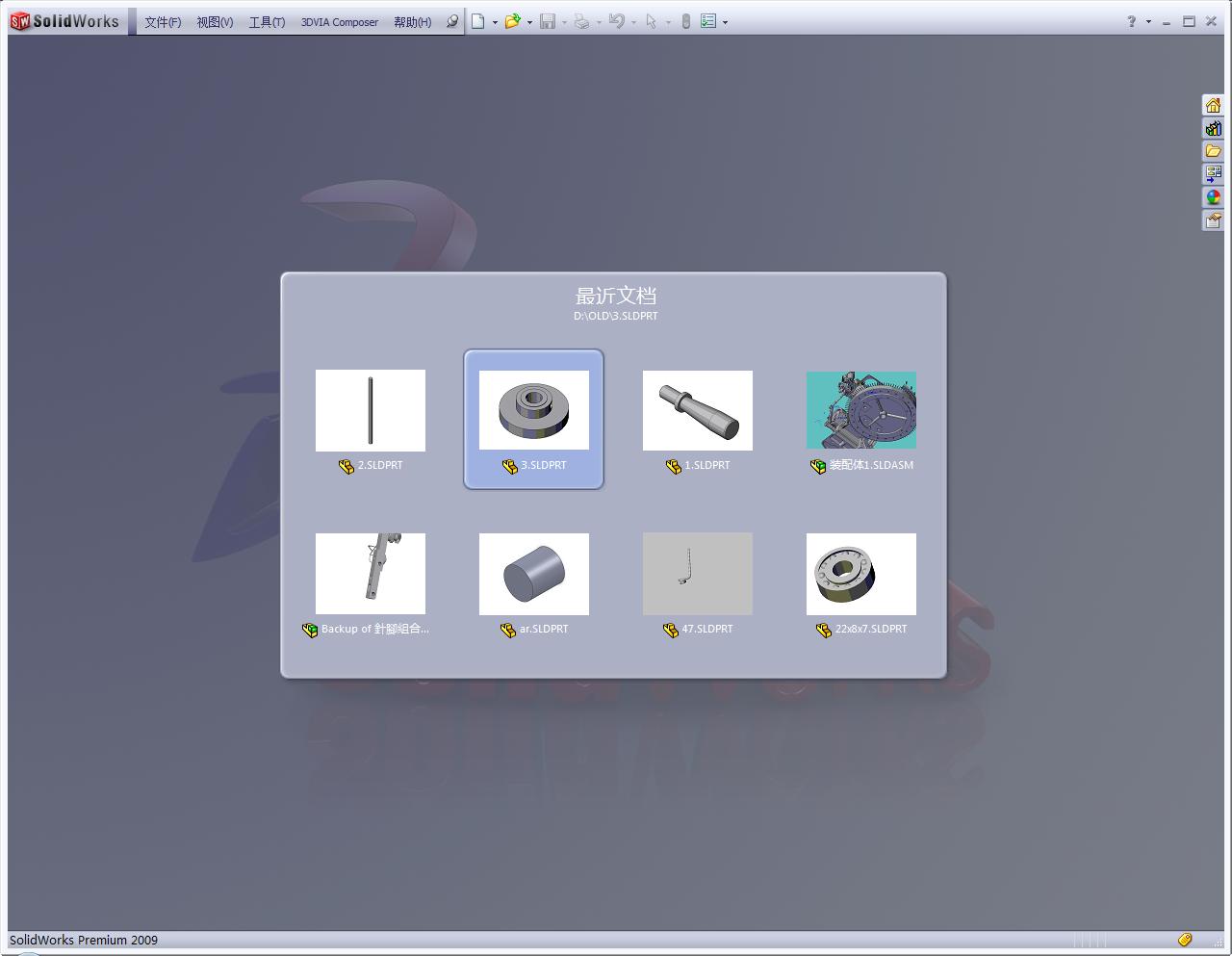The width and height of the screenshot is (1232, 956).
Task: Open the File Explorer folder task pane tab
Action: (1213, 151)
